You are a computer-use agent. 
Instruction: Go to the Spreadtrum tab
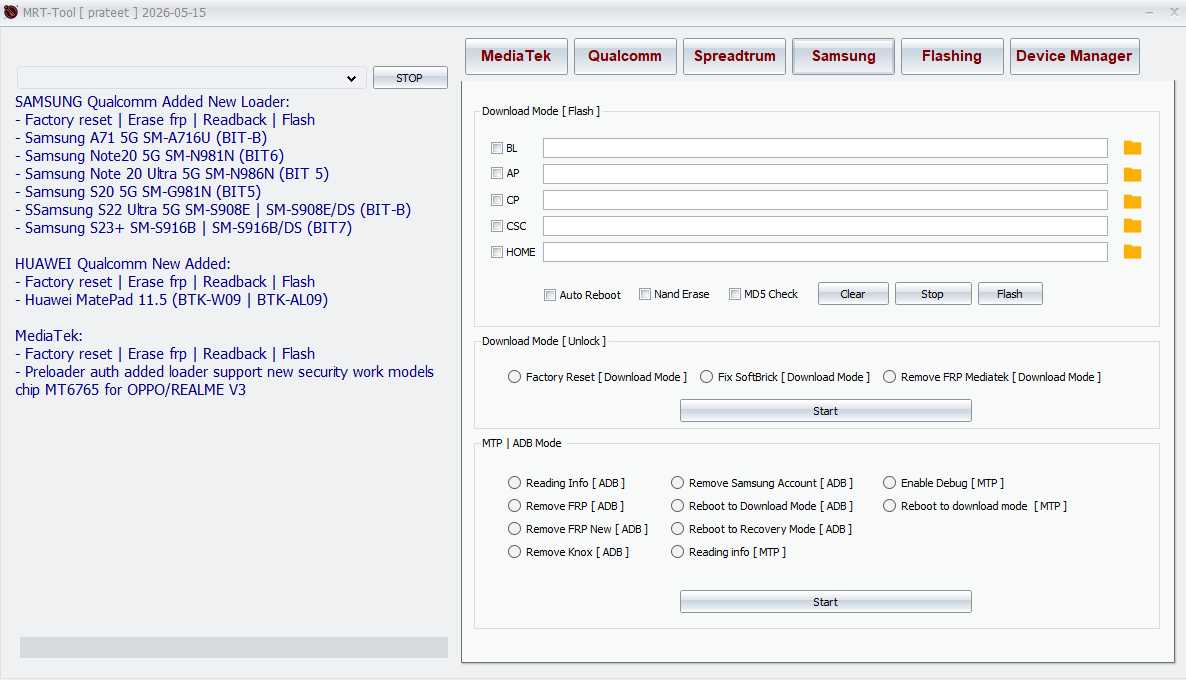734,56
